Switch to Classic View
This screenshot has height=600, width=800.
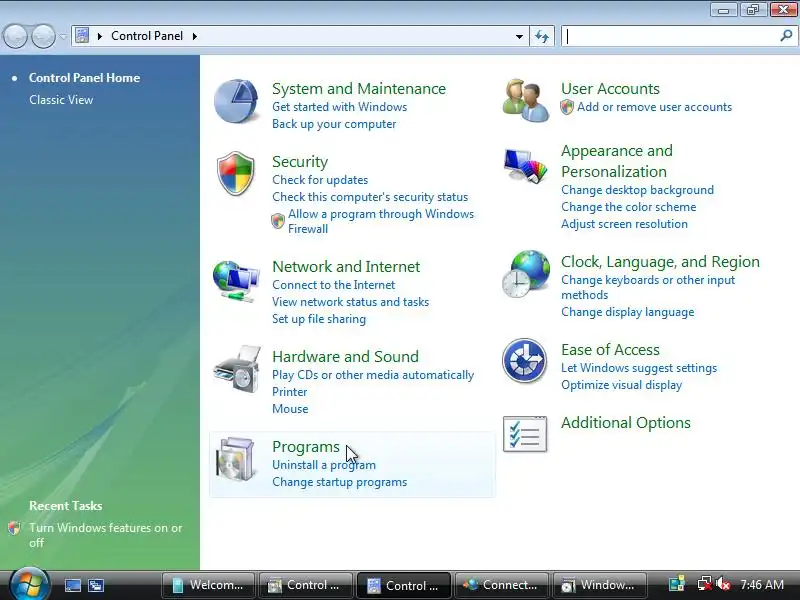pos(61,99)
